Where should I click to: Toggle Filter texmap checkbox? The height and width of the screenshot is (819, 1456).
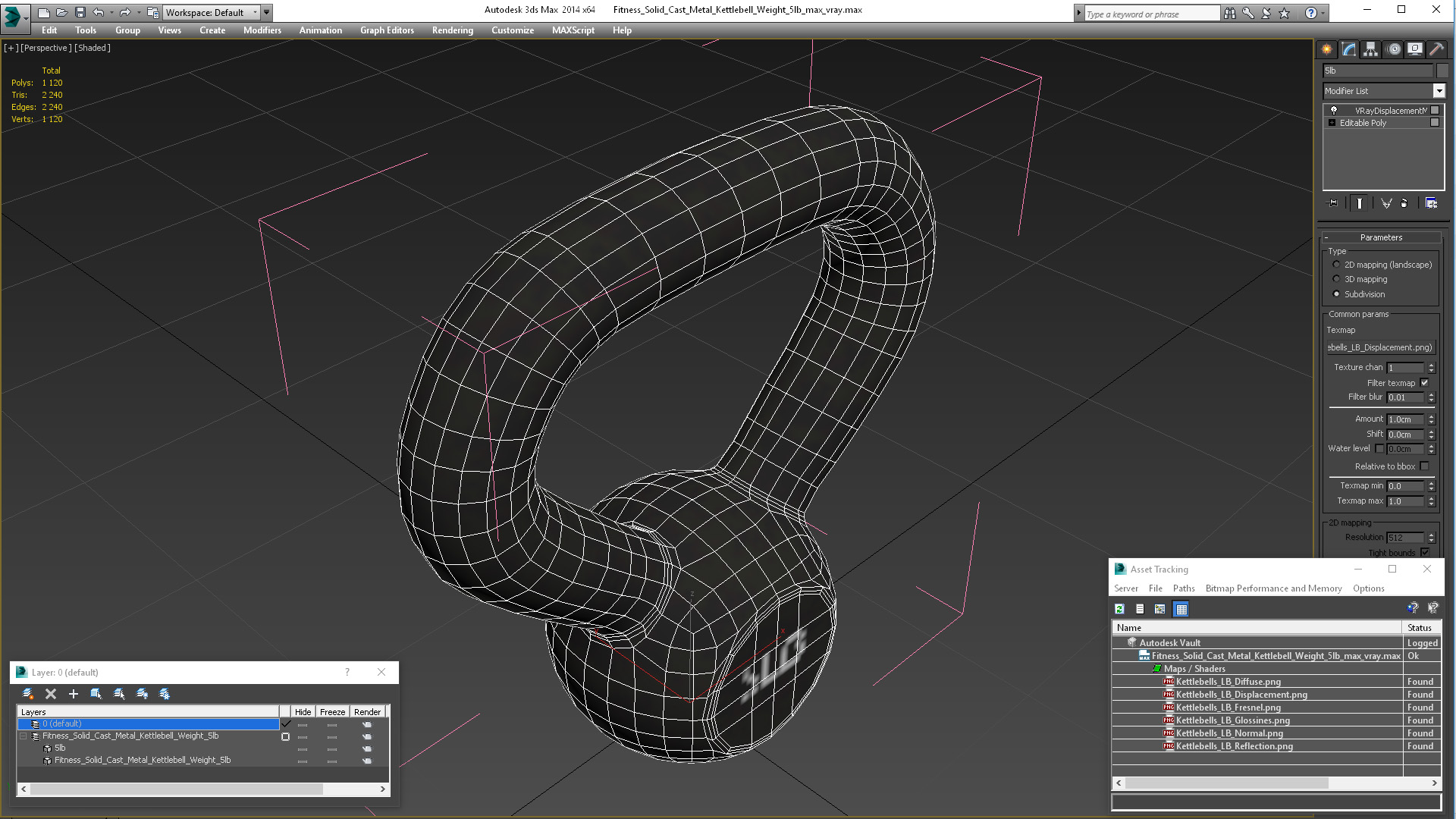click(1424, 383)
